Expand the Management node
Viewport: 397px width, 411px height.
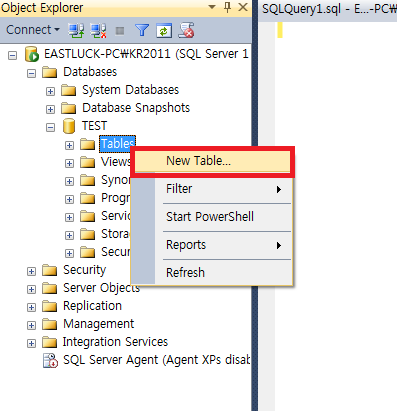point(31,325)
